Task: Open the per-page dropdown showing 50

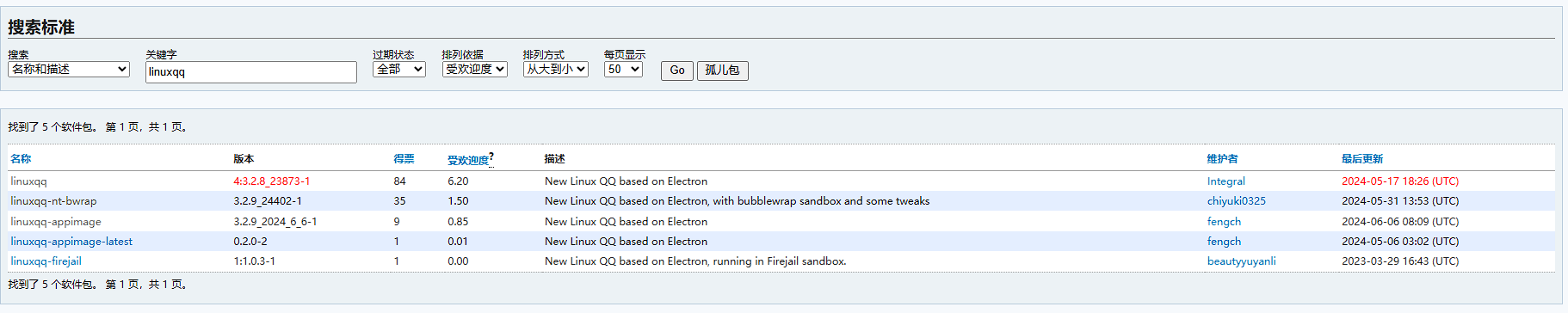Action: 623,69
